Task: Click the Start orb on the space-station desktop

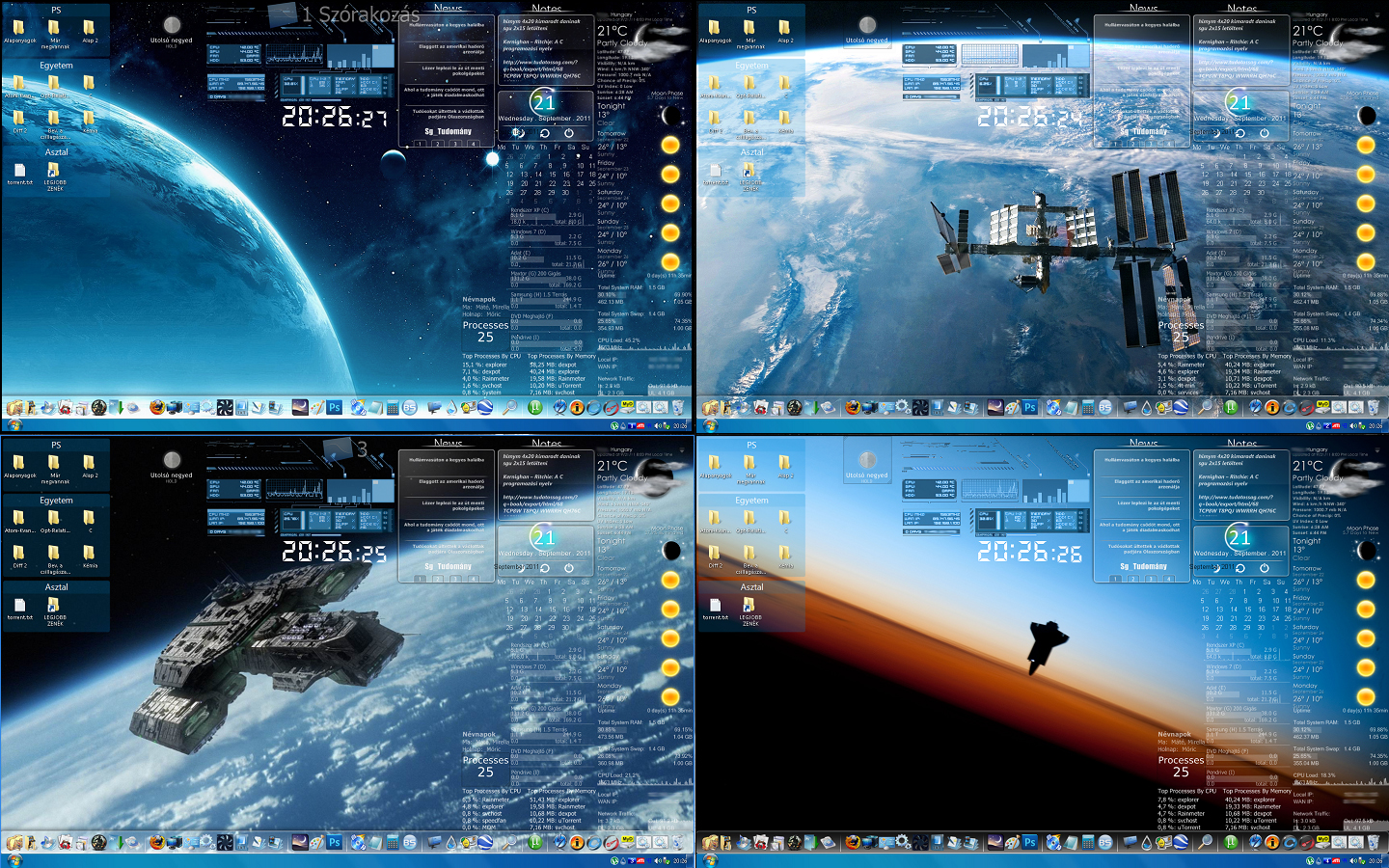Action: 710,425
